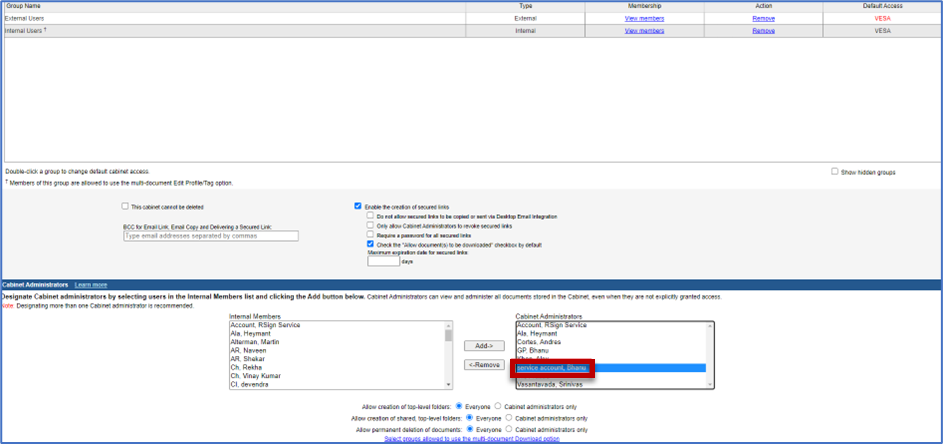Enable the Show hidden groups checkbox
Screen dimensions: 943x444
click(x=835, y=172)
